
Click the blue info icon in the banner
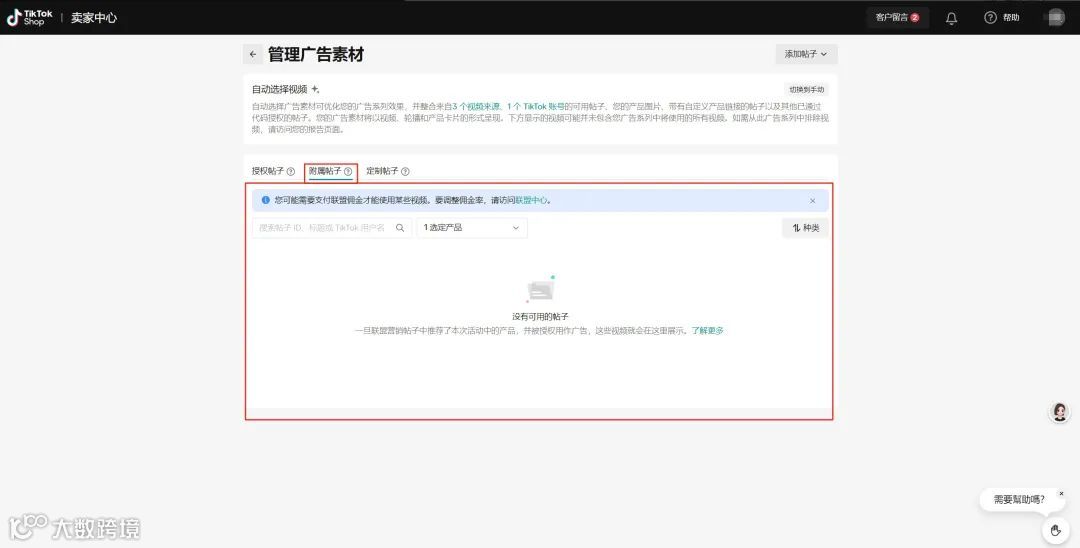point(265,200)
